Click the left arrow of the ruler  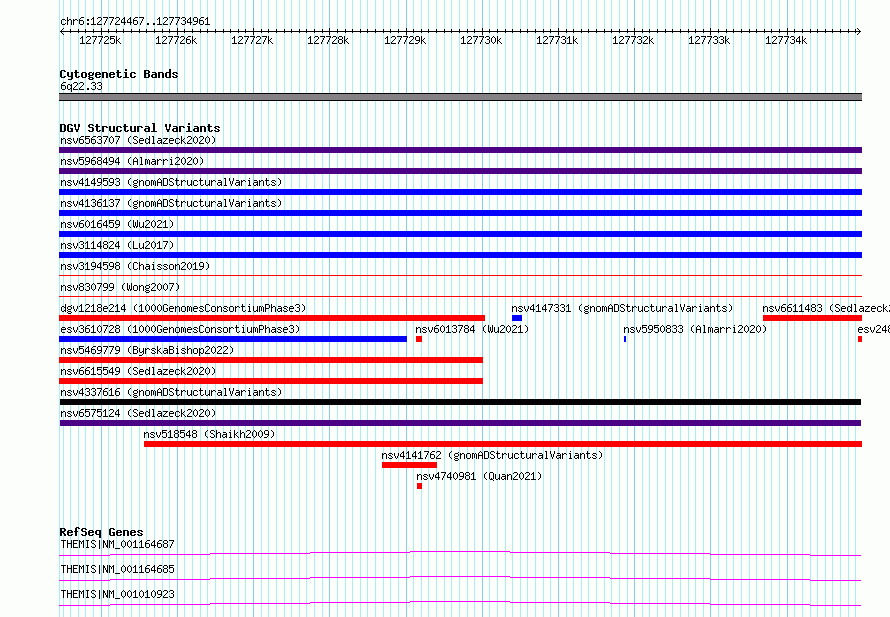(x=62, y=32)
